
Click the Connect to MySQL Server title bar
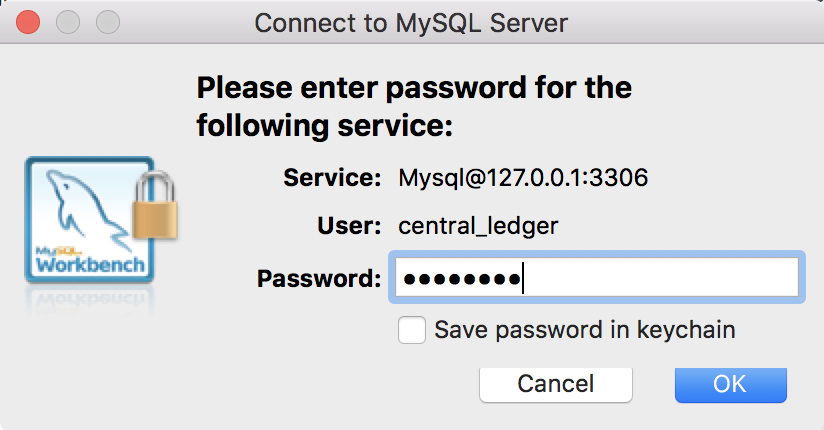pyautogui.click(x=412, y=22)
